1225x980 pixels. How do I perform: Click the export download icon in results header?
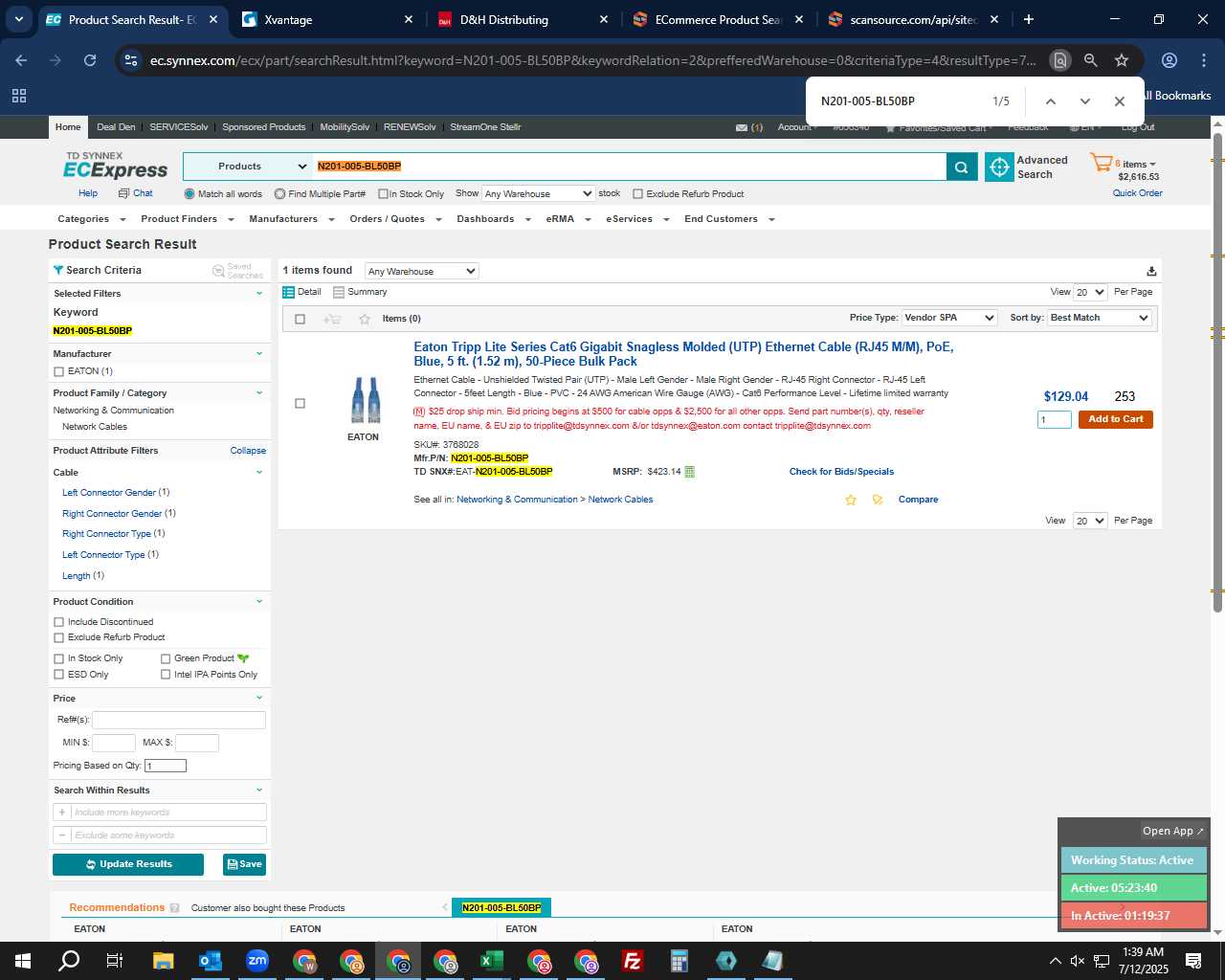[x=1151, y=271]
